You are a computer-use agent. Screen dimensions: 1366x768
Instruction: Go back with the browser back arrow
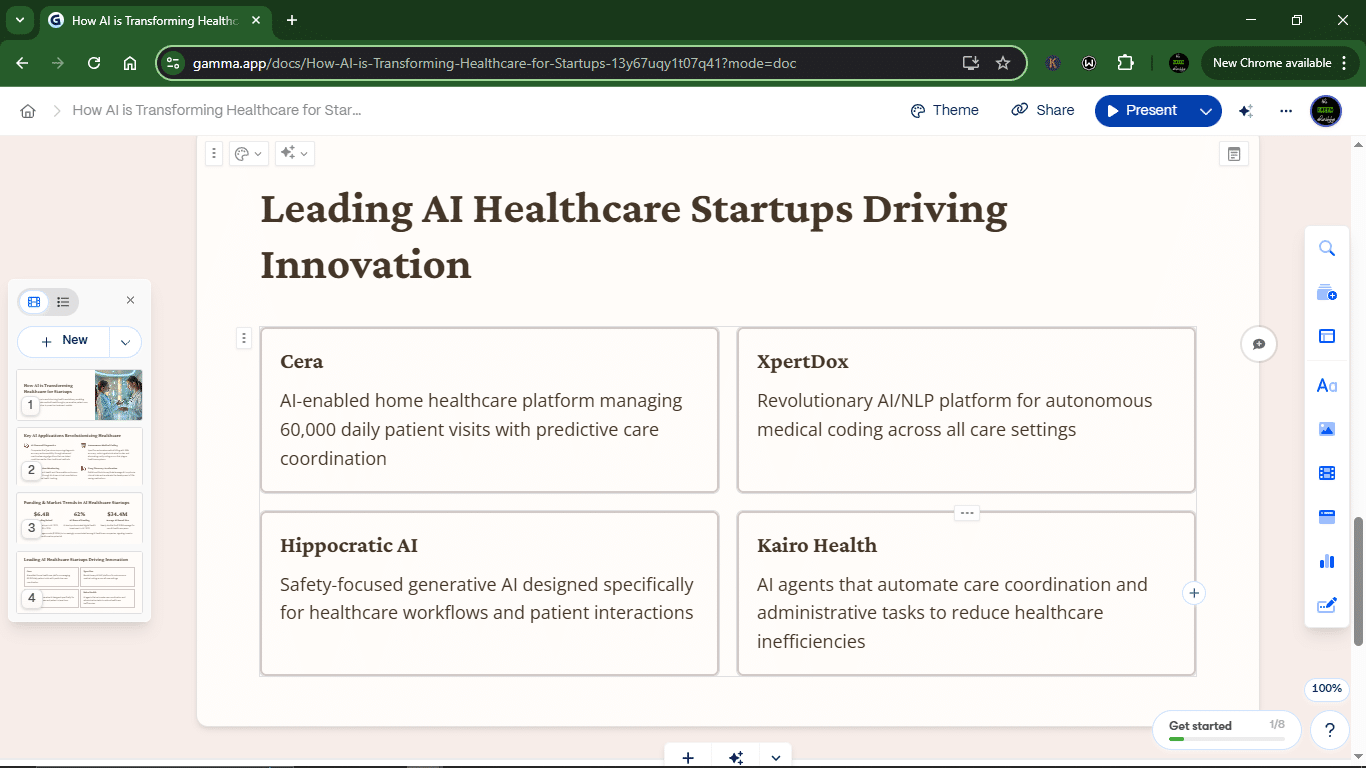[x=22, y=63]
